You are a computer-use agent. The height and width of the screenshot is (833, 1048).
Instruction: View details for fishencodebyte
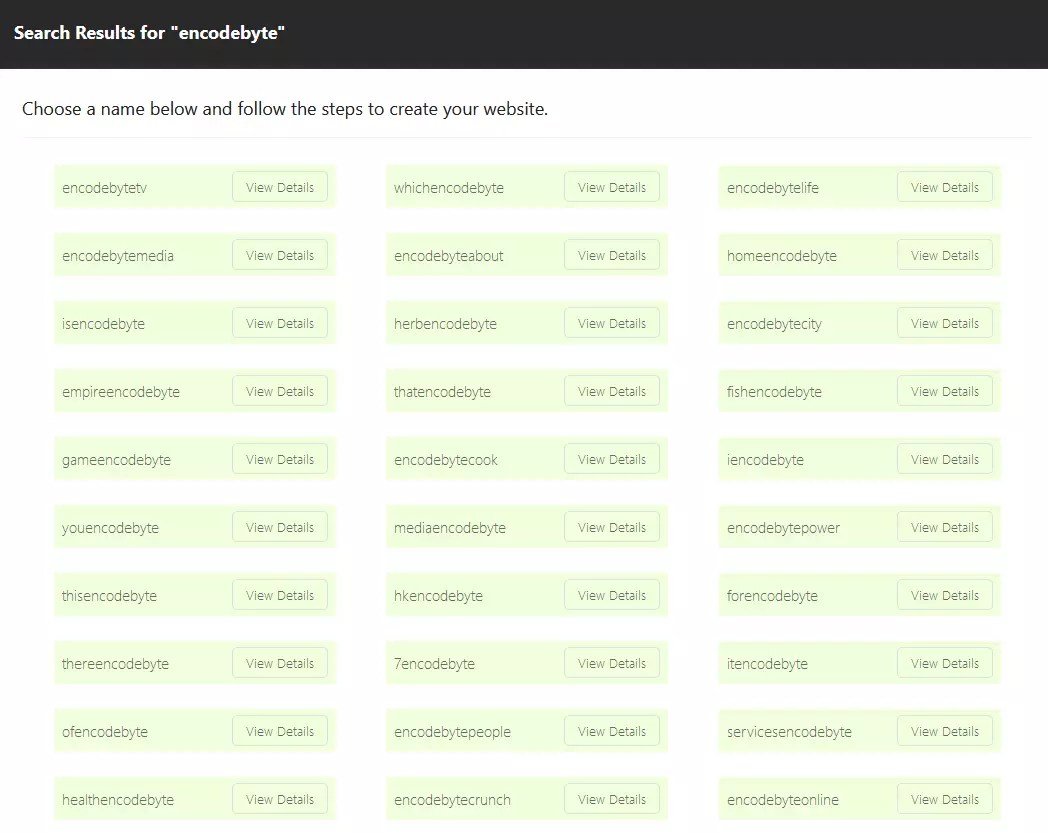click(944, 391)
